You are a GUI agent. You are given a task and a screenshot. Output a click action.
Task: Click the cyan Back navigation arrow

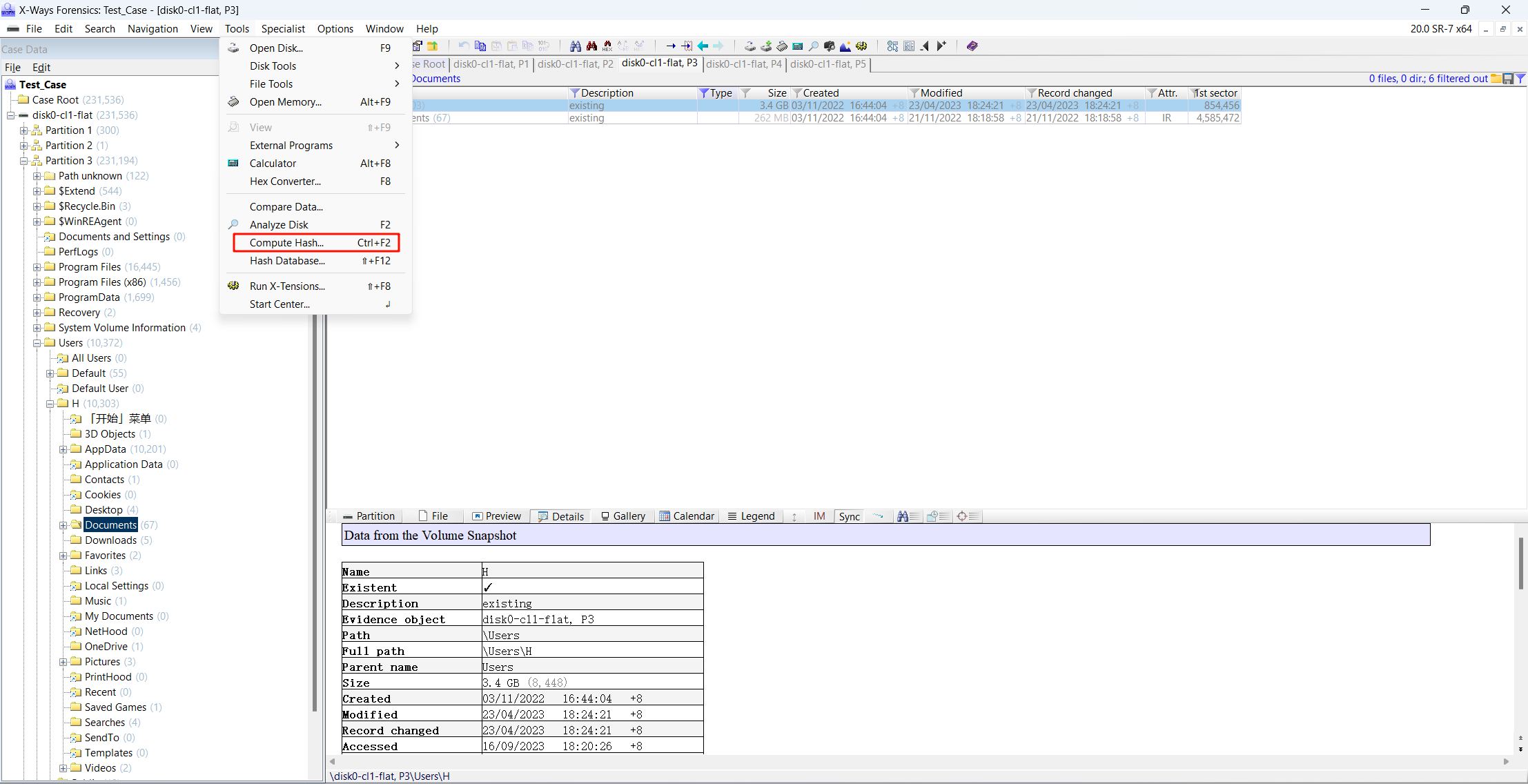click(x=703, y=46)
